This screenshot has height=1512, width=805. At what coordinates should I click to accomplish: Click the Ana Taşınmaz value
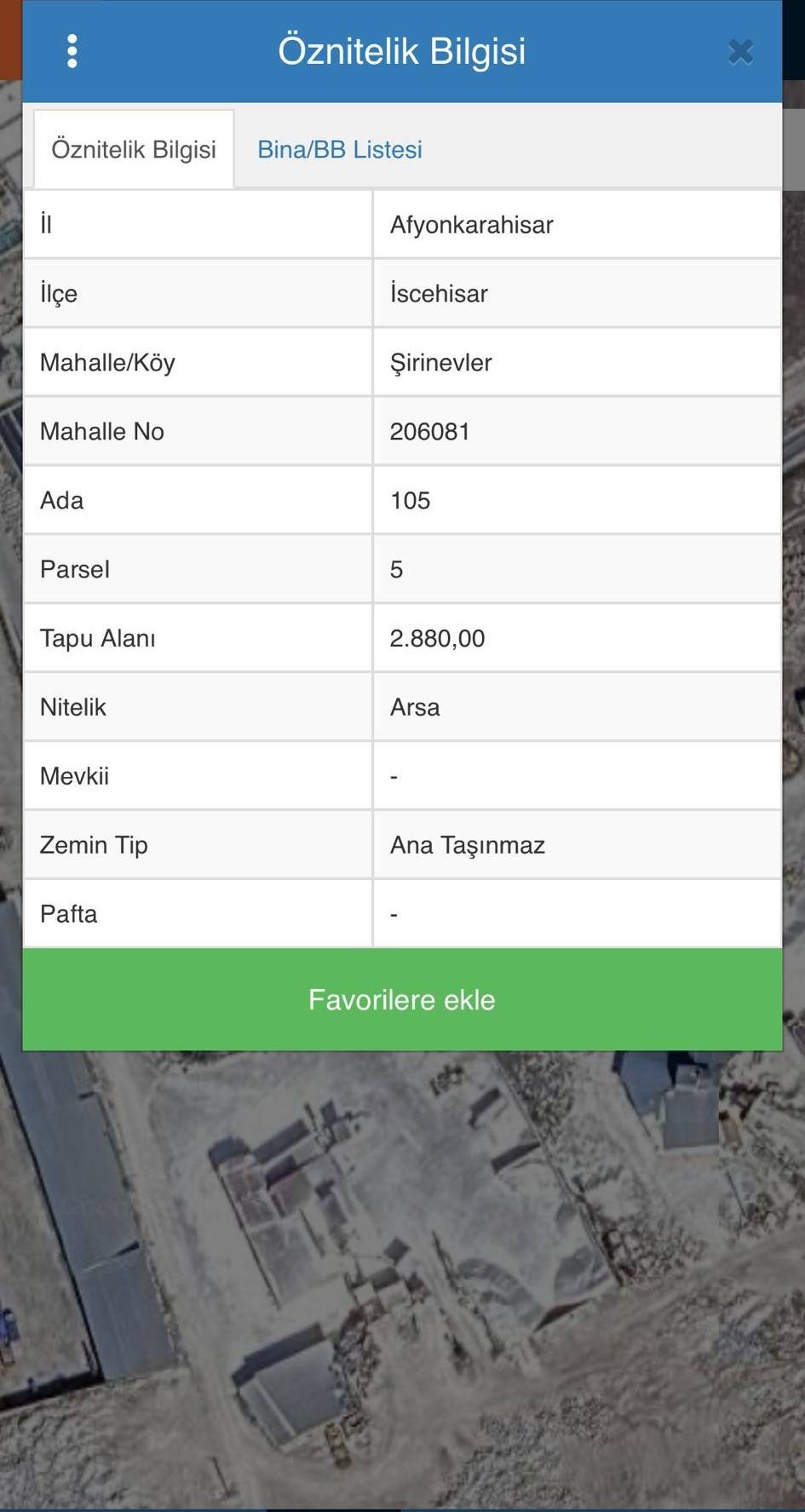[x=467, y=845]
